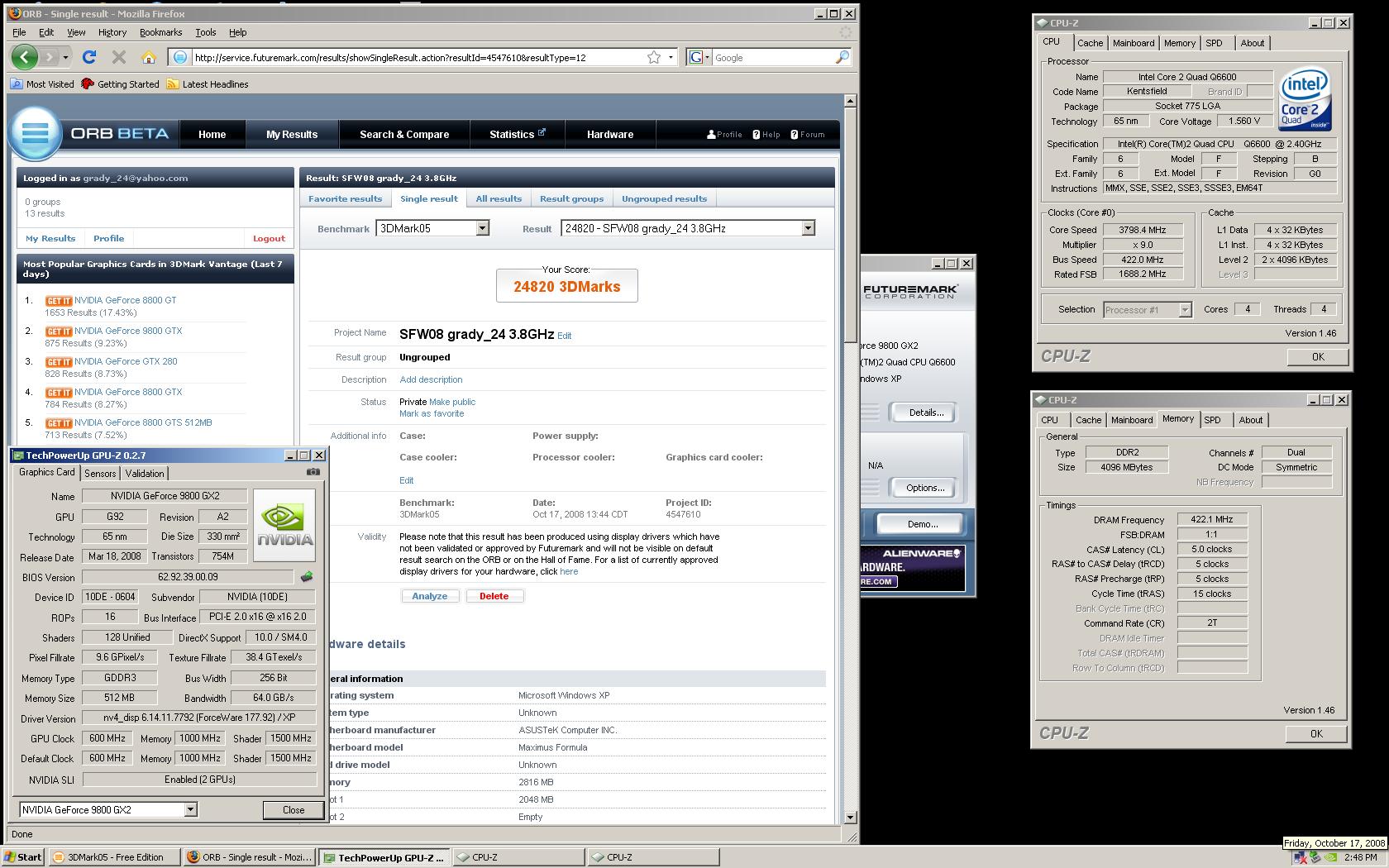Image resolution: width=1389 pixels, height=868 pixels.
Task: Click the GPU-Z Close button
Action: [x=294, y=810]
